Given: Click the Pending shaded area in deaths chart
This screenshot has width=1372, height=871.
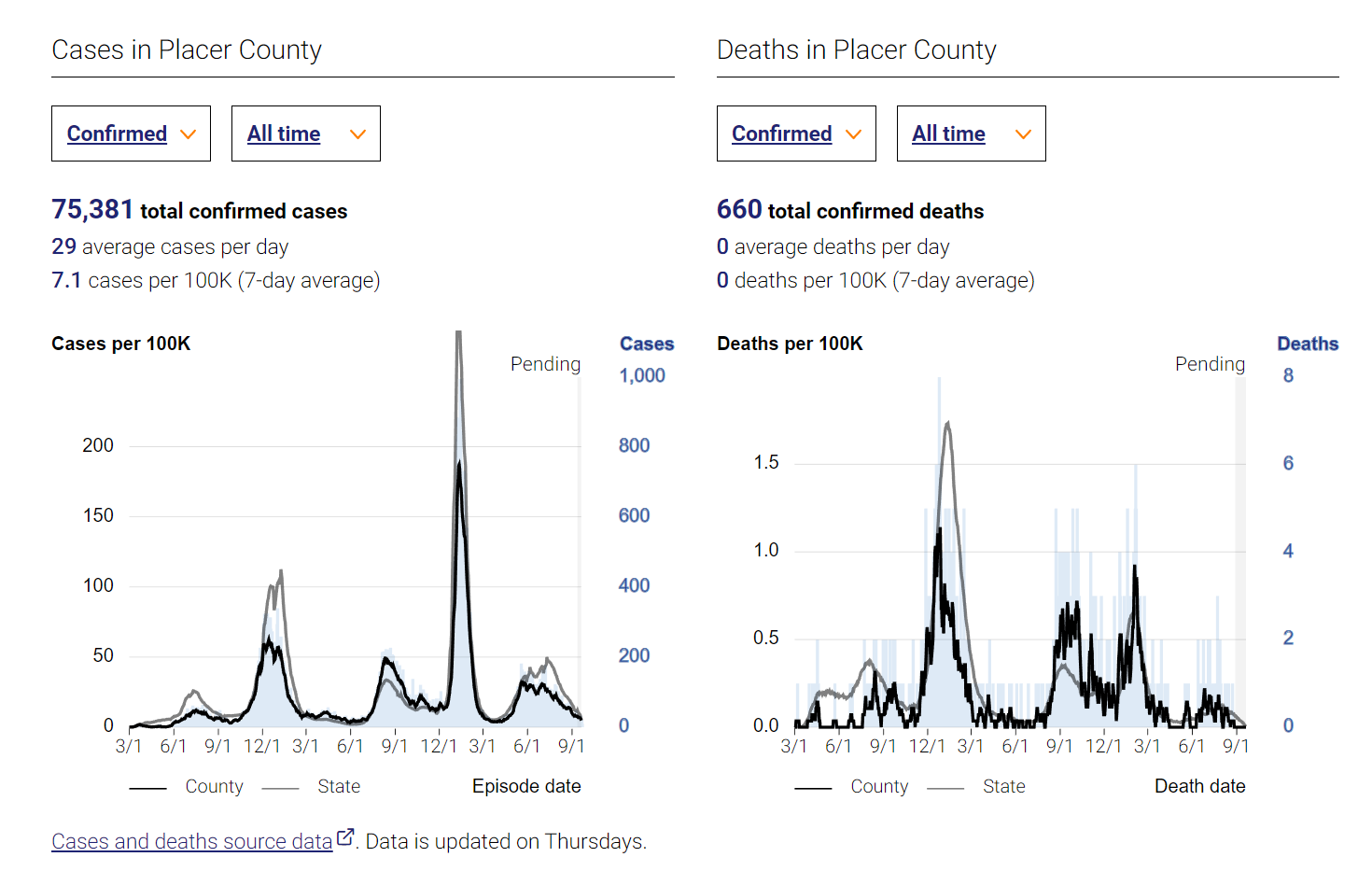Looking at the screenshot, I should click(1240, 551).
